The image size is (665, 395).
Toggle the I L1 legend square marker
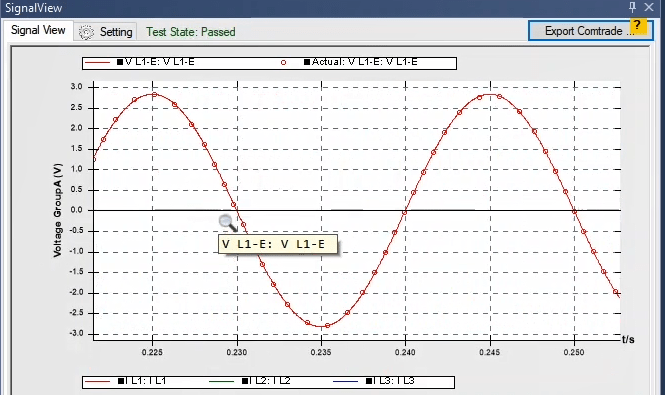pyautogui.click(x=121, y=381)
